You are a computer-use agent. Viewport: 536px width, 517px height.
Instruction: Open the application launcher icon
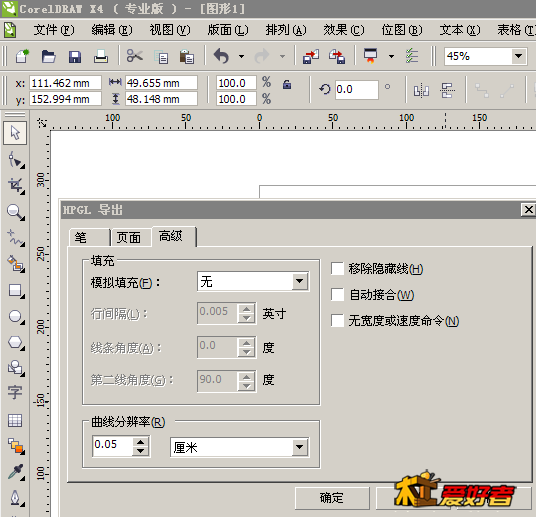pos(371,56)
